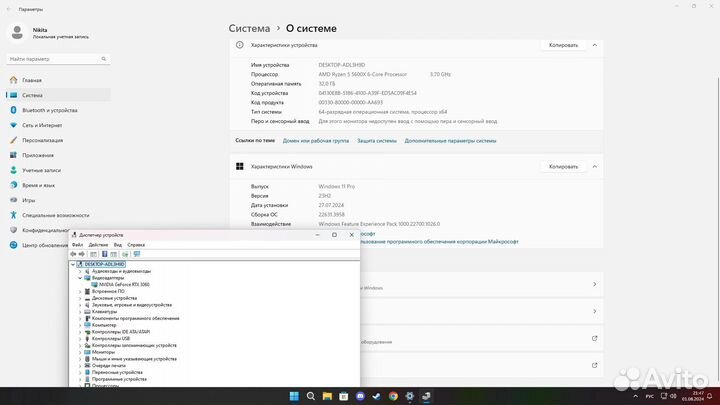Image resolution: width=720 pixels, height=405 pixels.
Task: Click РУС language indicator in tray
Action: pyautogui.click(x=650, y=396)
